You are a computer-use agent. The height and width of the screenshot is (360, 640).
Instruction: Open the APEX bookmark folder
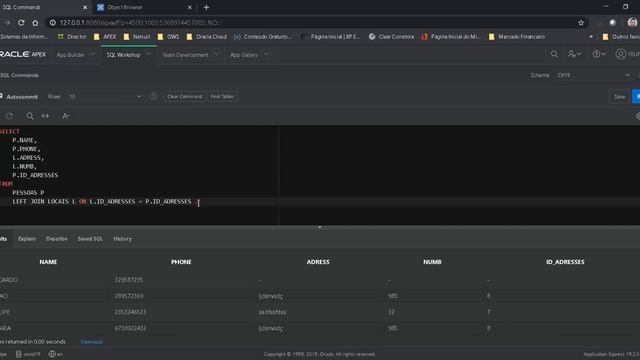click(x=105, y=37)
